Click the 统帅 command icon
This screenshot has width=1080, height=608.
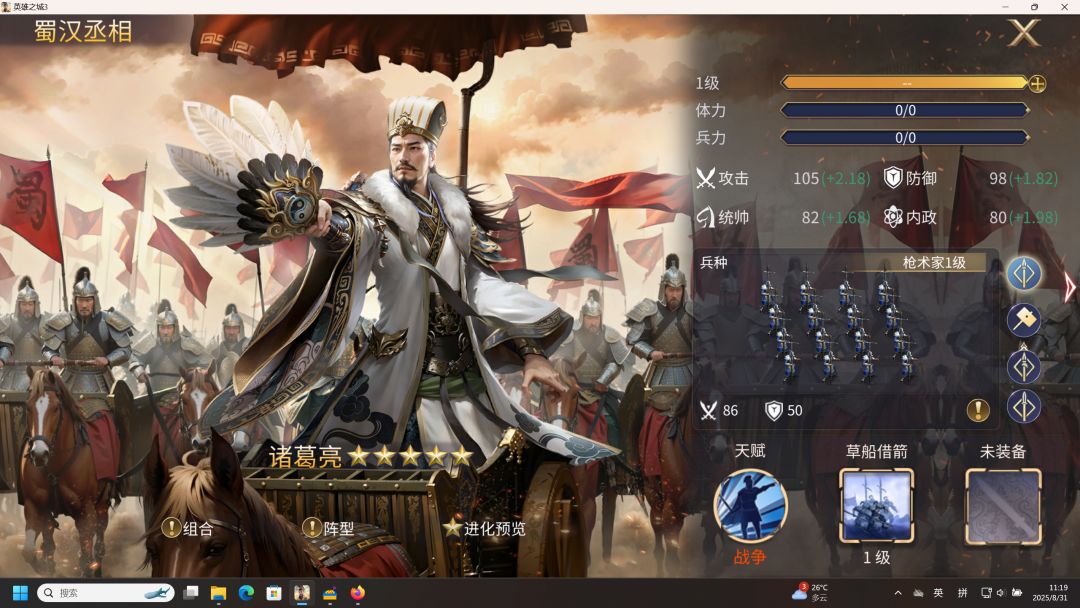pyautogui.click(x=705, y=218)
